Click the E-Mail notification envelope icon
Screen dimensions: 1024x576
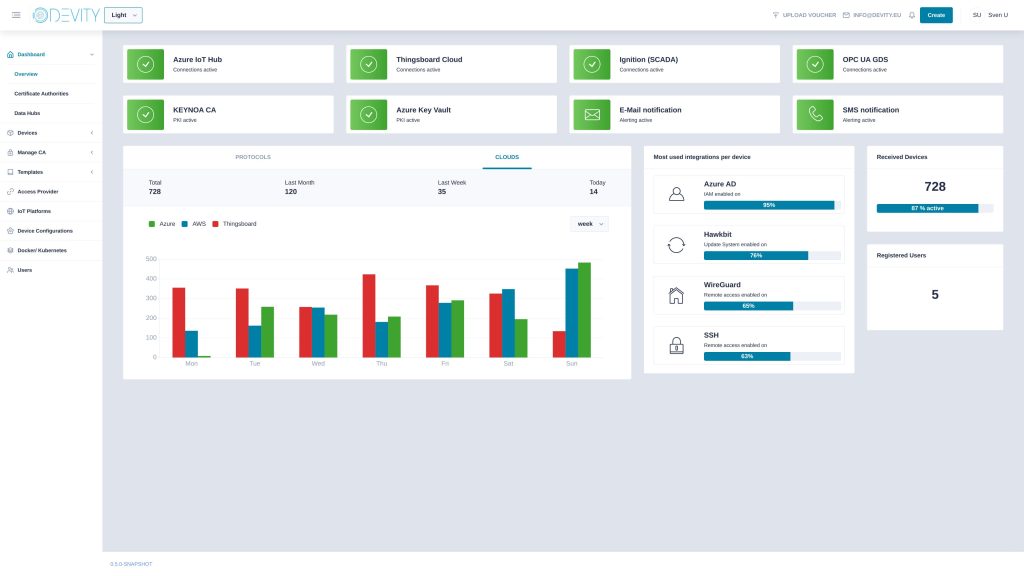tap(592, 115)
